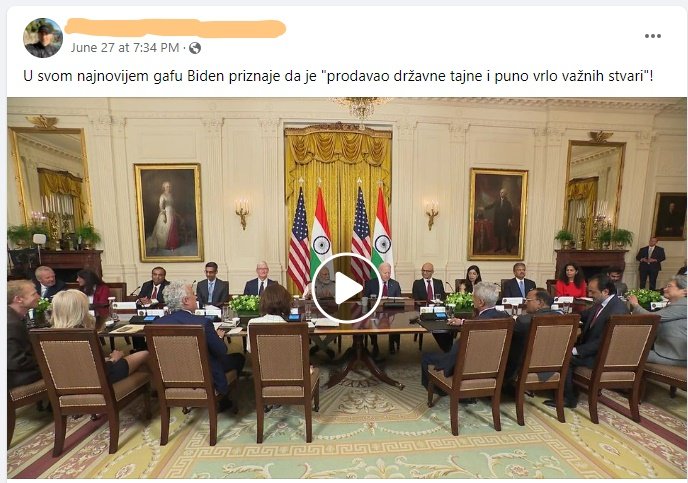Click the woman wearing red on right
The width and height of the screenshot is (688, 483).
point(571,281)
